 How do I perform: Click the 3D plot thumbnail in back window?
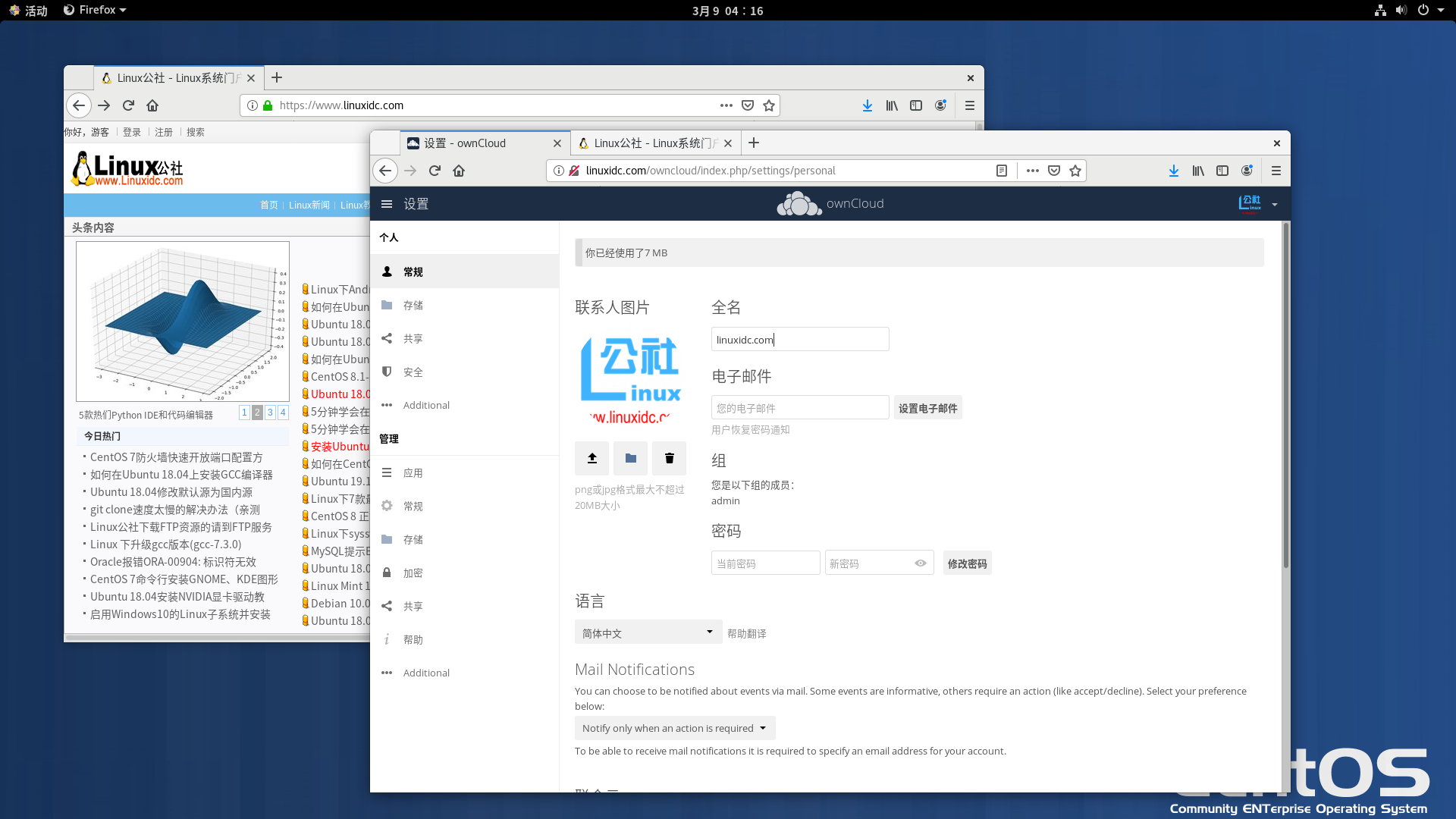click(x=183, y=322)
